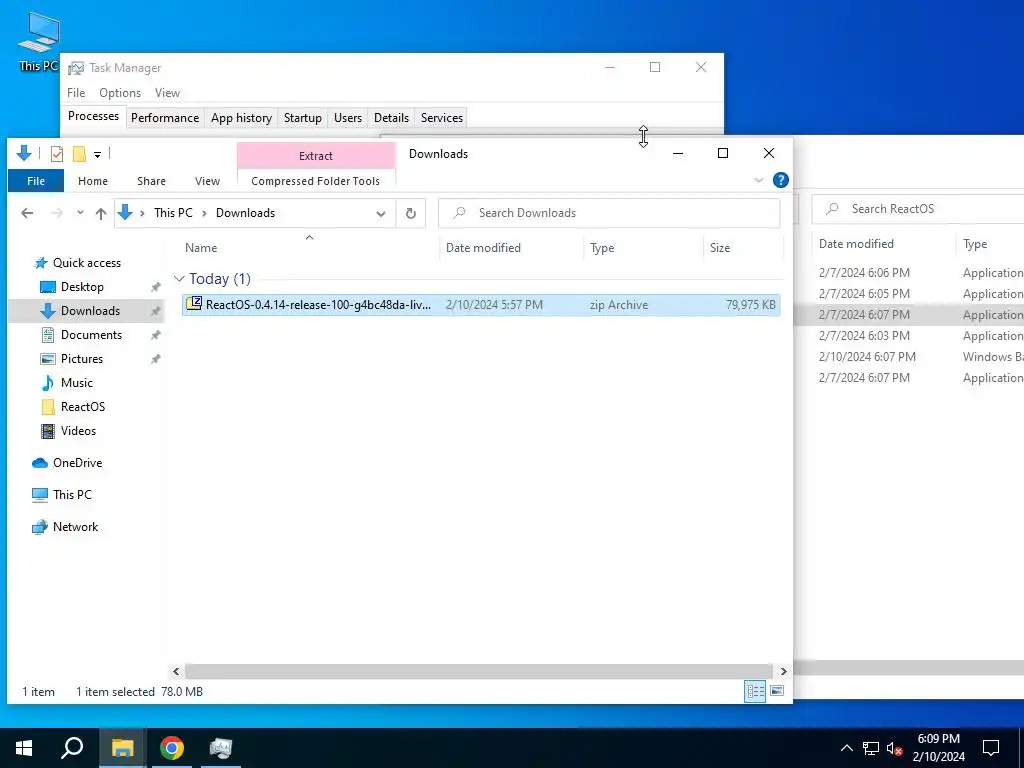Open Task Manager's Performance tab

[x=165, y=118]
